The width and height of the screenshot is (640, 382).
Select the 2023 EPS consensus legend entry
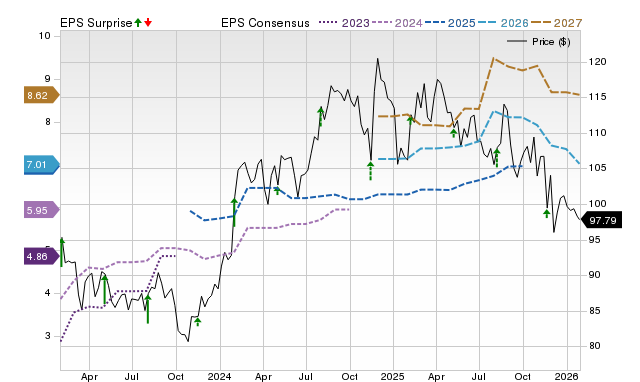(x=344, y=23)
